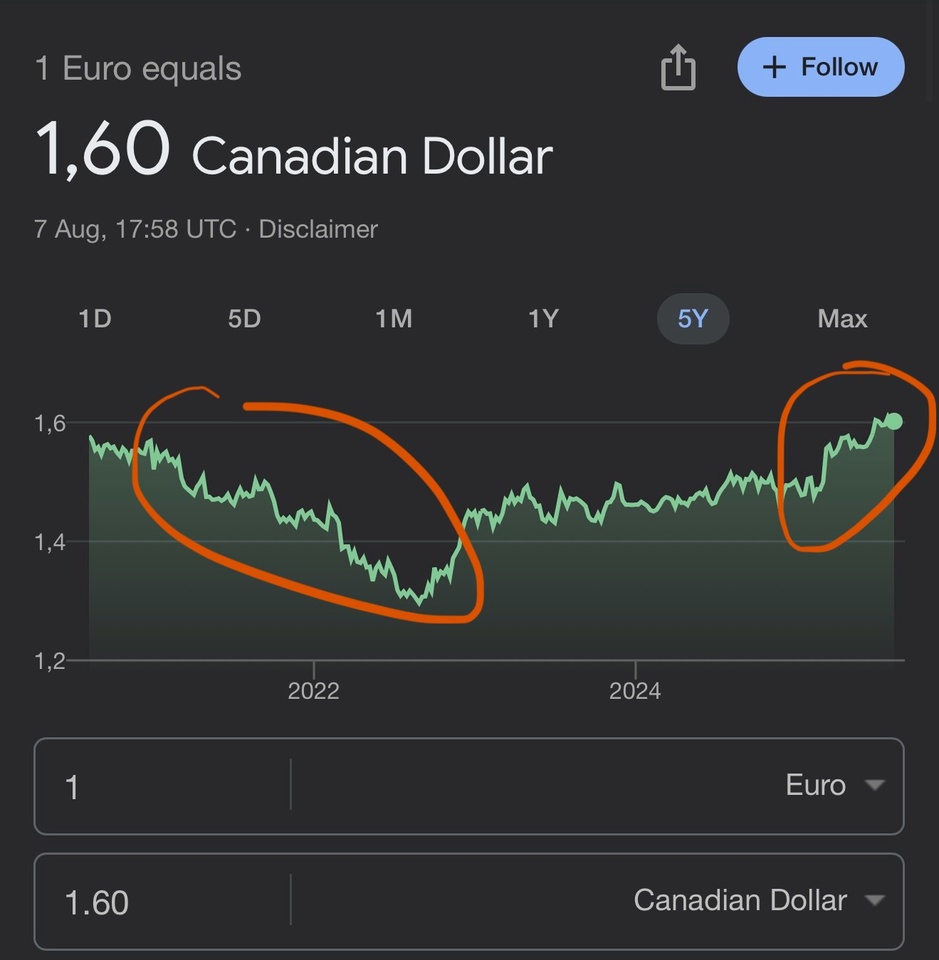
Task: Click the 2024 axis marker
Action: point(635,691)
